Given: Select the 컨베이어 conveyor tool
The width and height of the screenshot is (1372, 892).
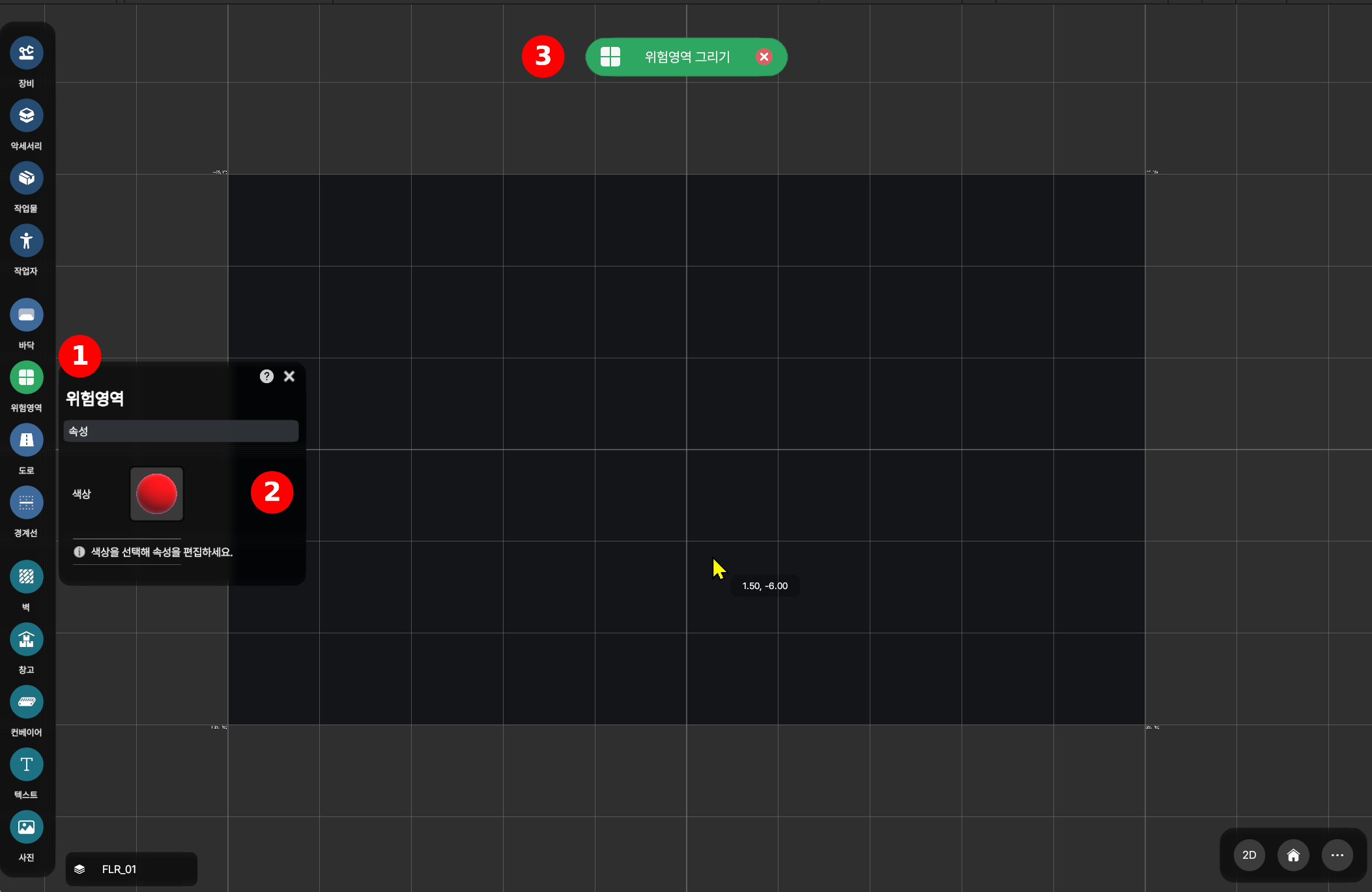Looking at the screenshot, I should pos(26,702).
